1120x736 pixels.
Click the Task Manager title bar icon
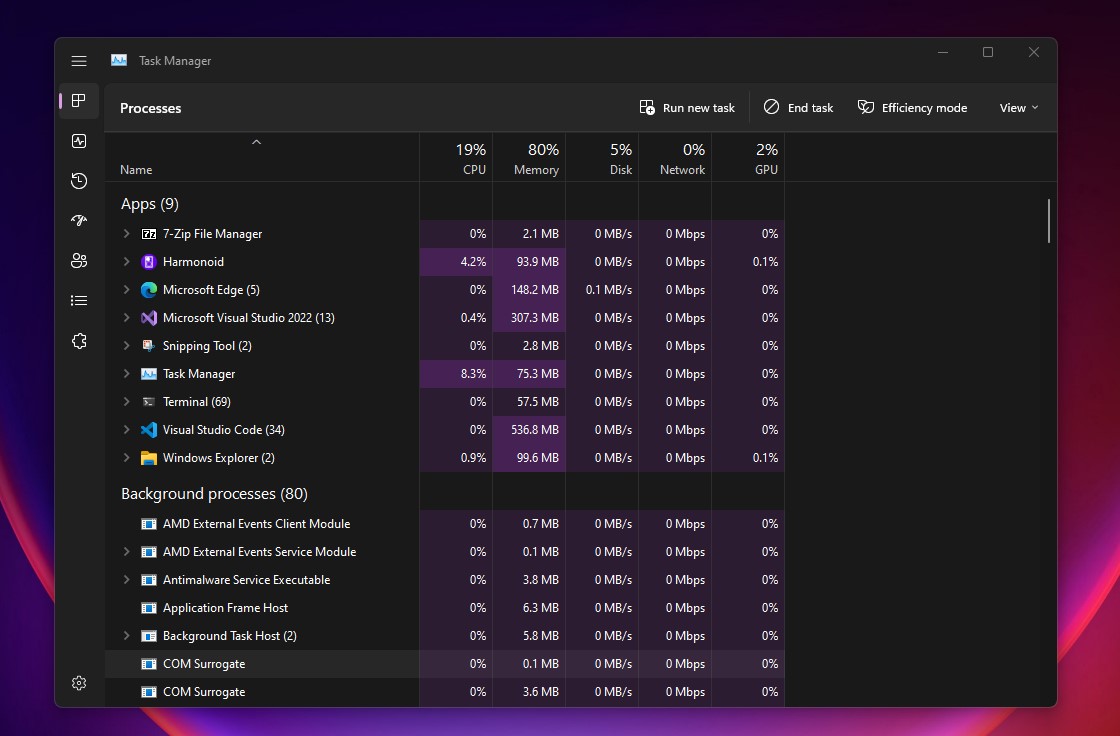pyautogui.click(x=119, y=61)
